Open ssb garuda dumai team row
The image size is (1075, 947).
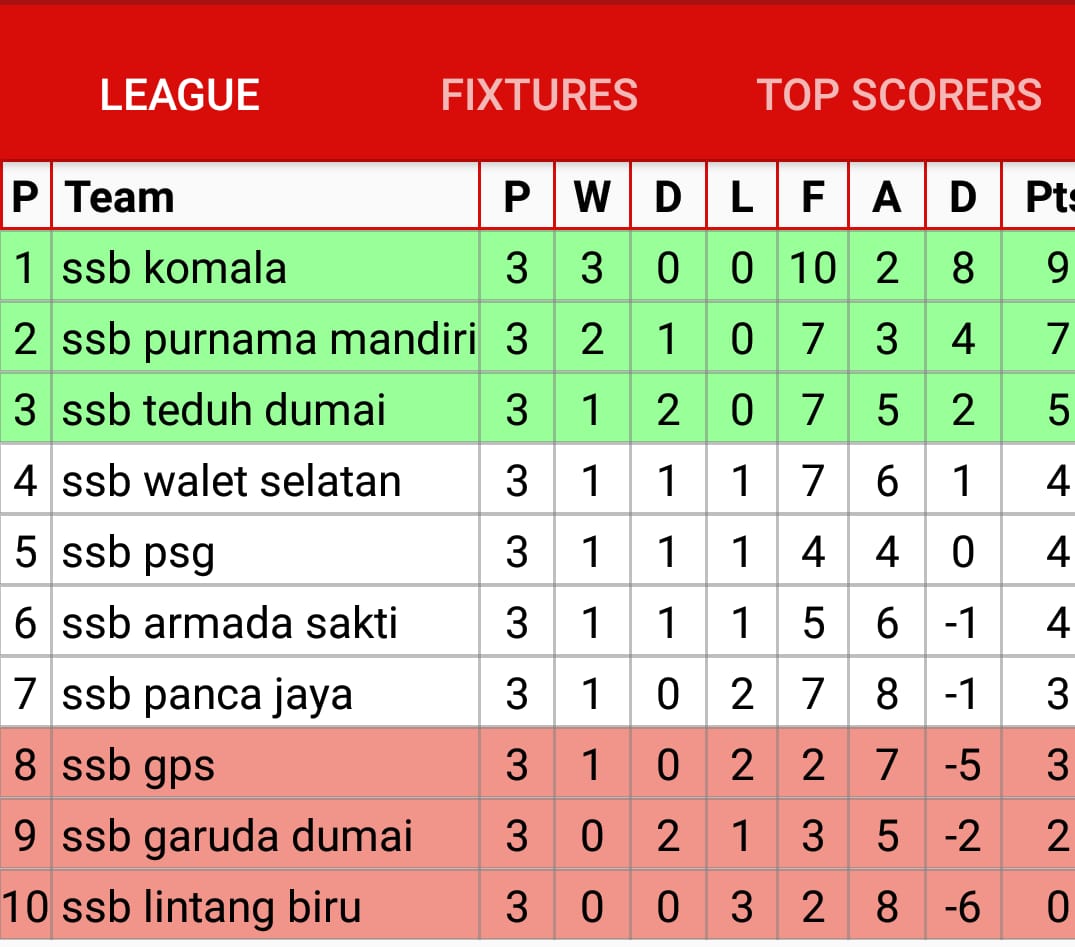(237, 837)
